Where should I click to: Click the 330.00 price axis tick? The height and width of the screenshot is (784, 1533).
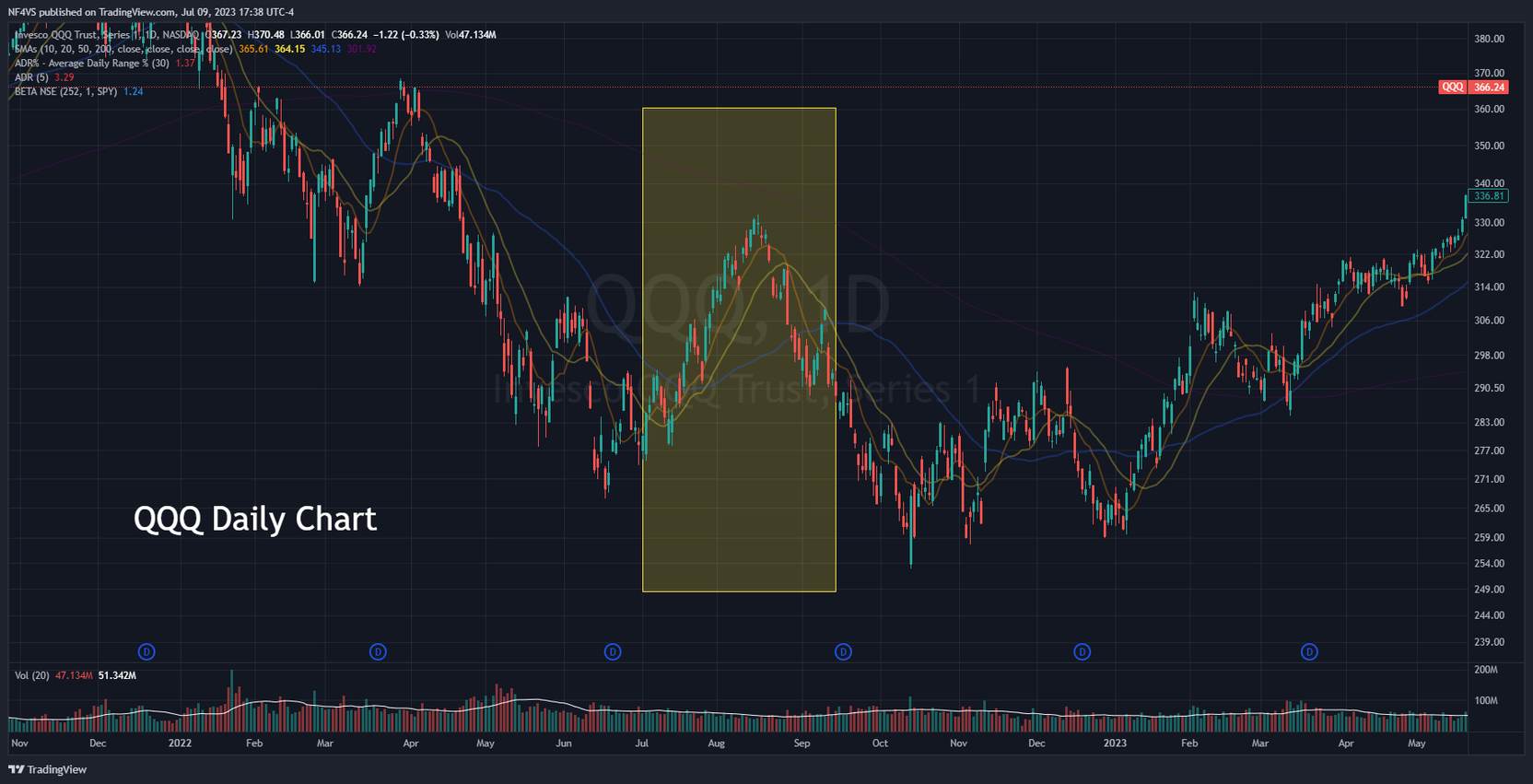1489,223
